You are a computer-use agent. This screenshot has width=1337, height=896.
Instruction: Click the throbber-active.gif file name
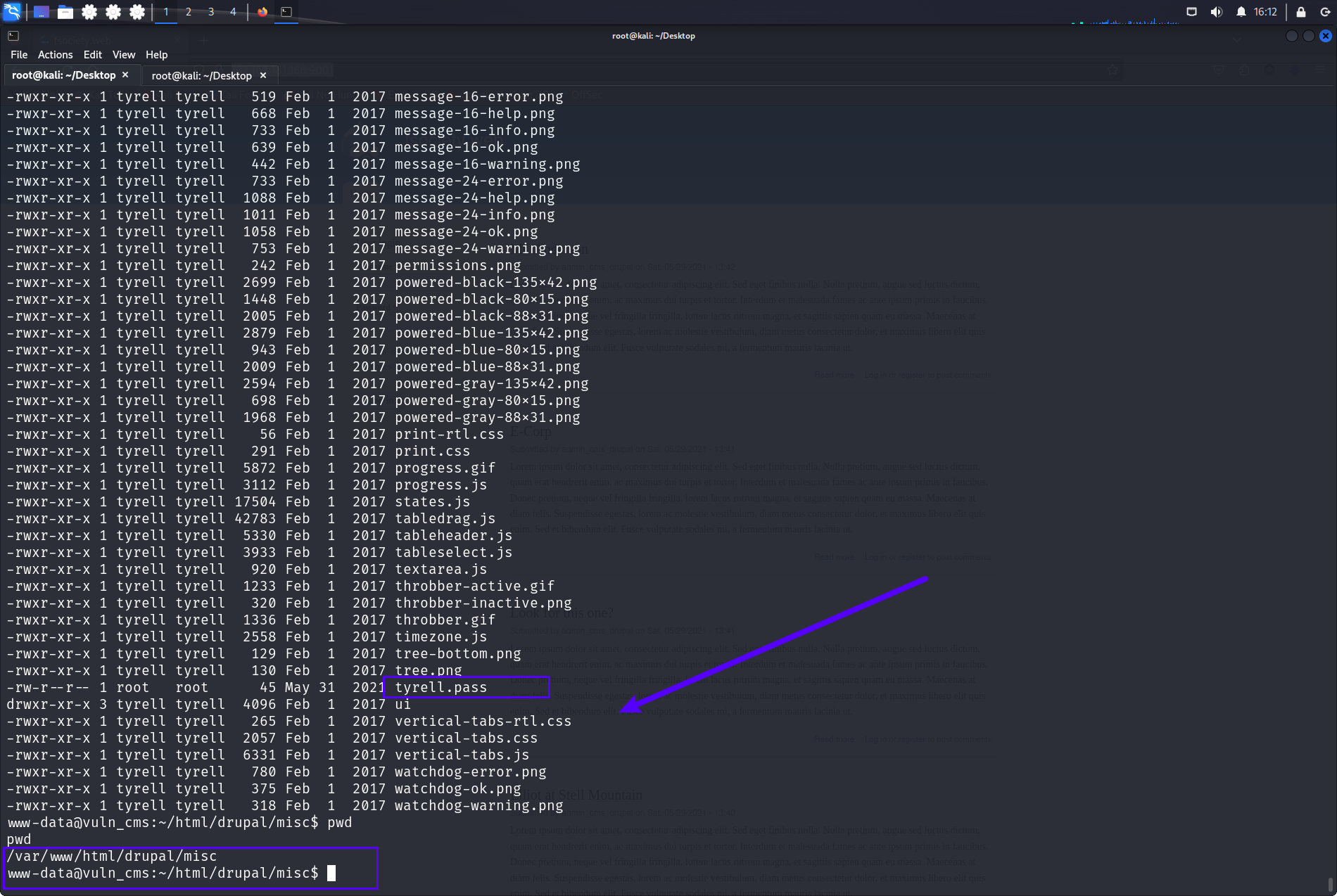coord(475,586)
